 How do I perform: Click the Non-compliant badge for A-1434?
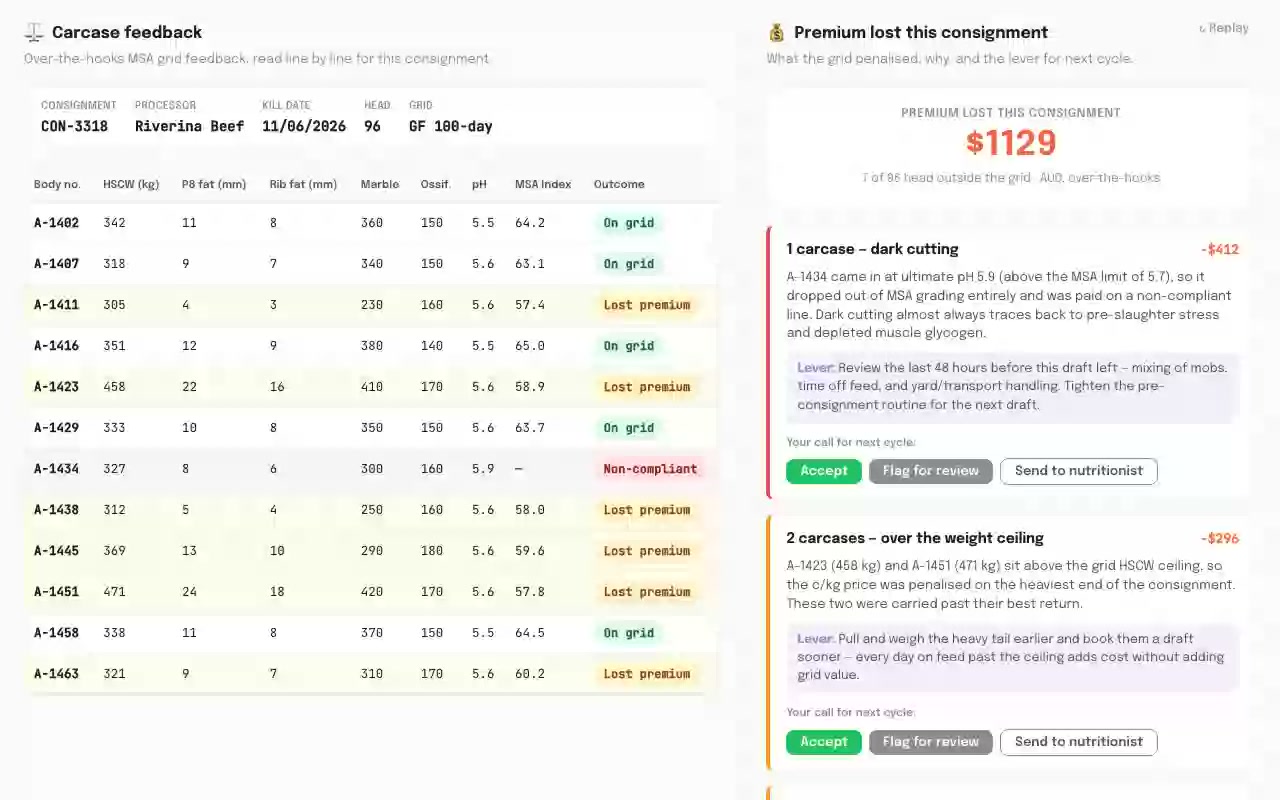pyautogui.click(x=650, y=469)
